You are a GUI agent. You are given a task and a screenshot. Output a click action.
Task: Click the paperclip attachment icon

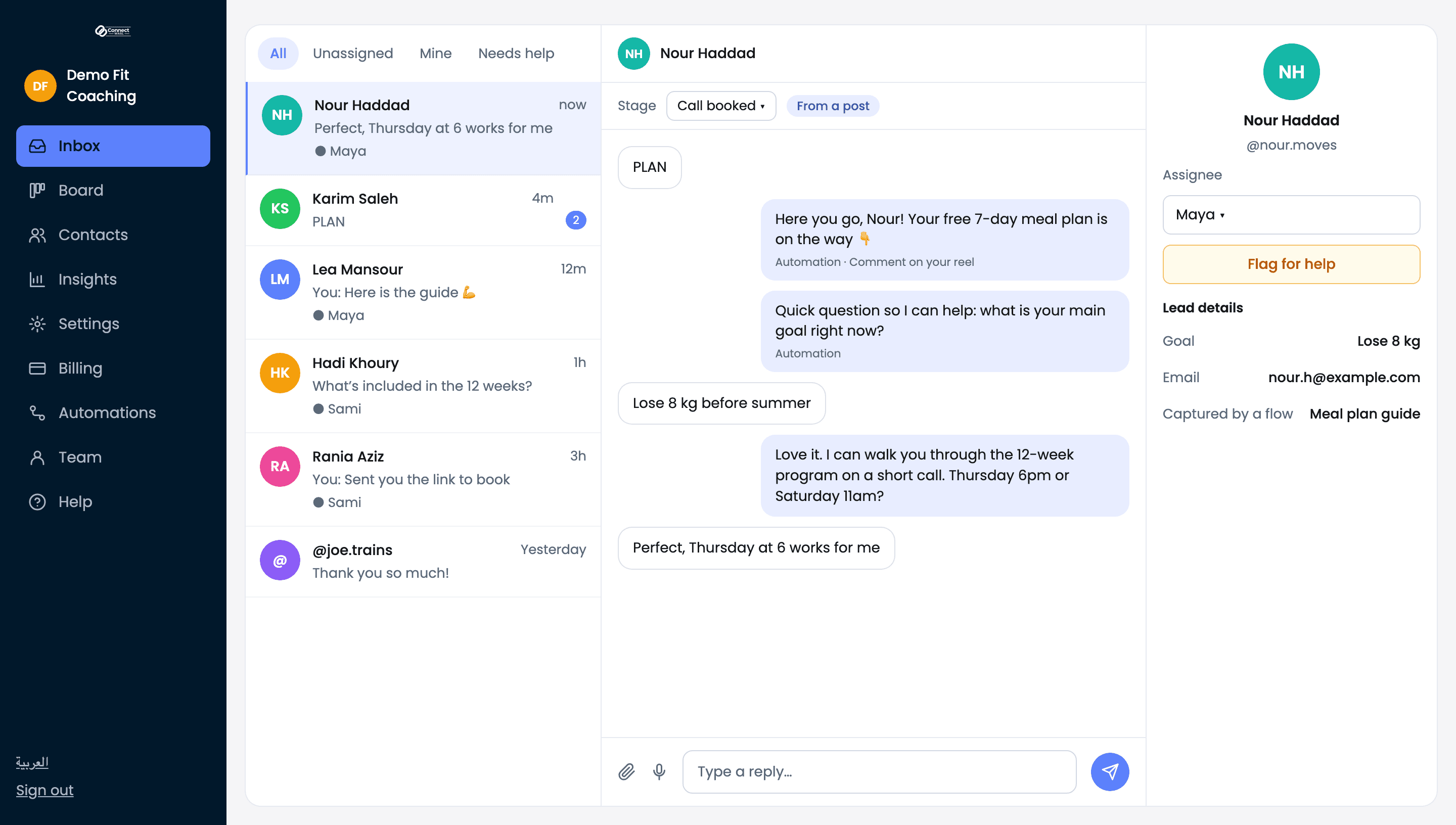click(x=626, y=771)
